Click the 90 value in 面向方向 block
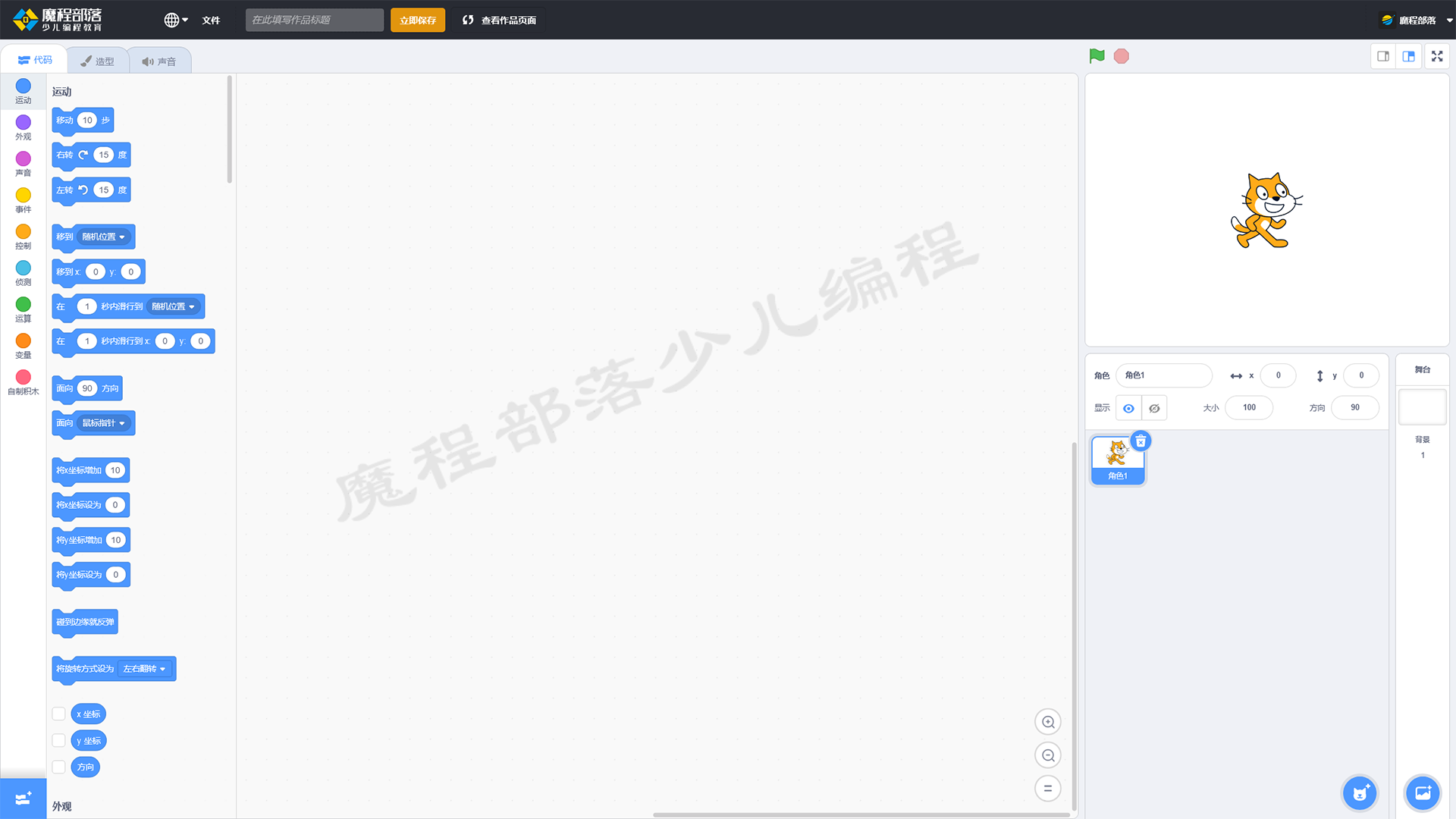Viewport: 1456px width, 819px height. point(87,388)
